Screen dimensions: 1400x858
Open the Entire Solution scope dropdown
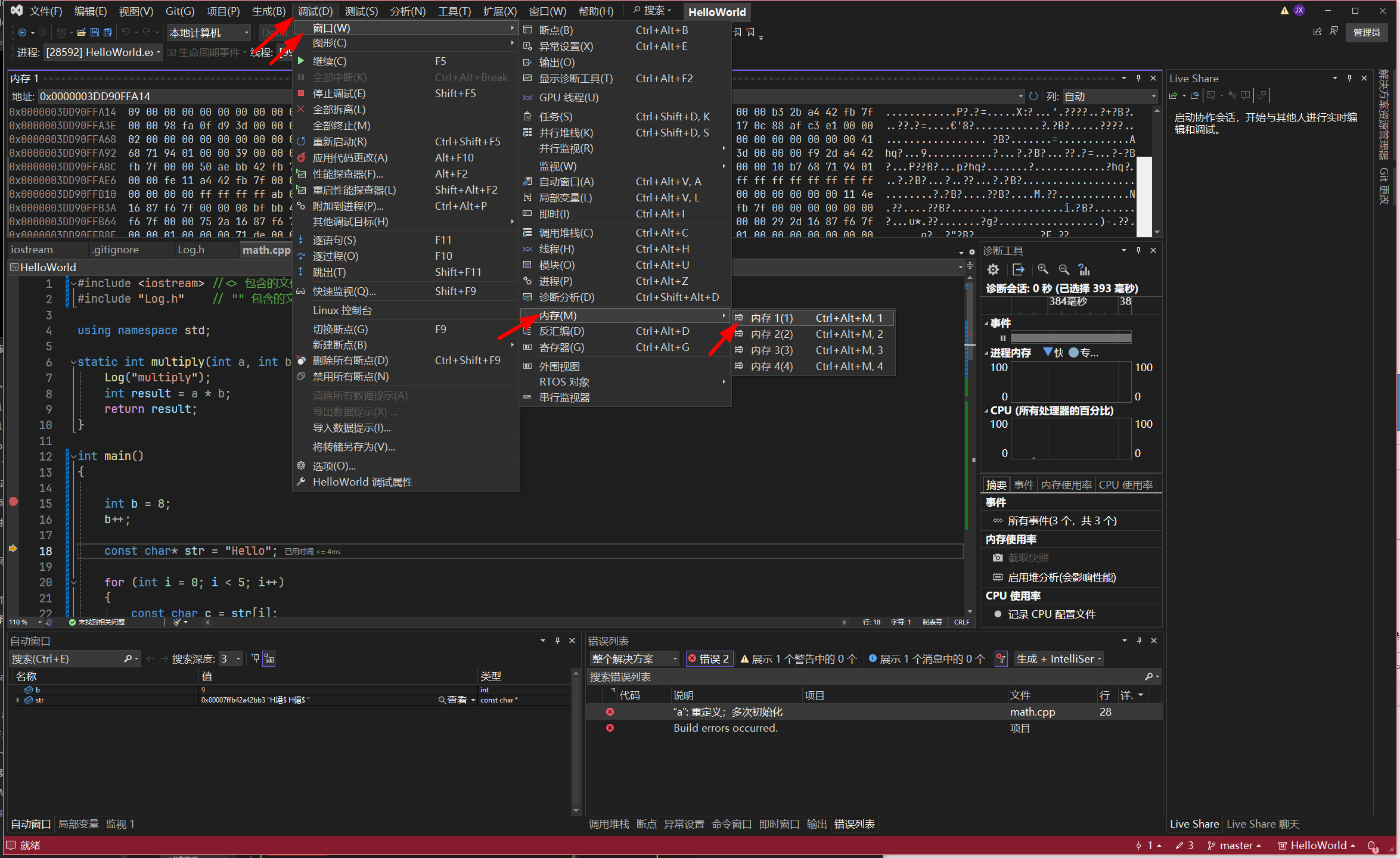point(634,658)
